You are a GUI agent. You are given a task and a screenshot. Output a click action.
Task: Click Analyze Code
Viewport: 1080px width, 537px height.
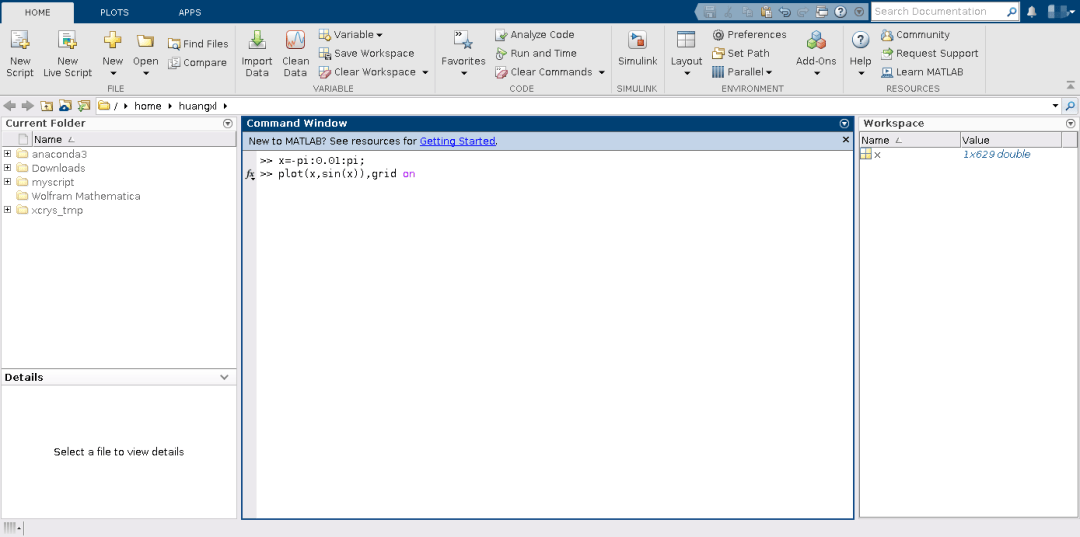click(x=534, y=34)
